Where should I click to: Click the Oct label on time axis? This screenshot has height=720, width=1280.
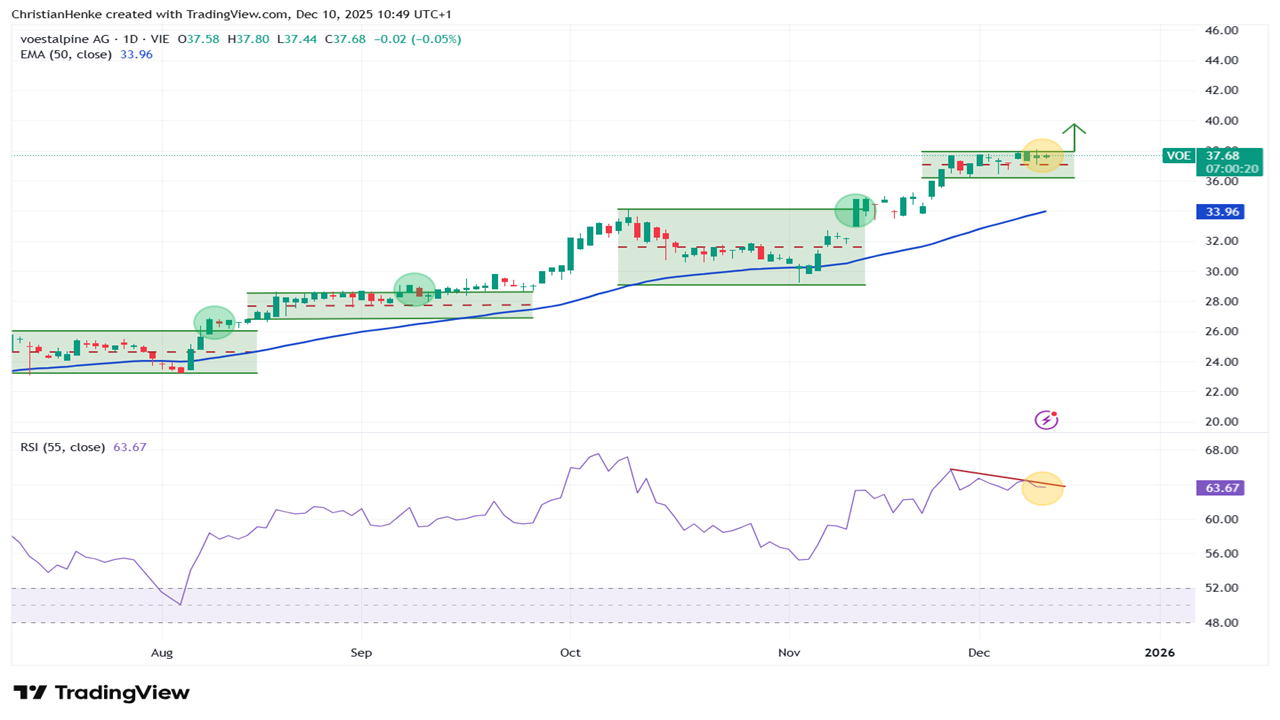tap(570, 653)
